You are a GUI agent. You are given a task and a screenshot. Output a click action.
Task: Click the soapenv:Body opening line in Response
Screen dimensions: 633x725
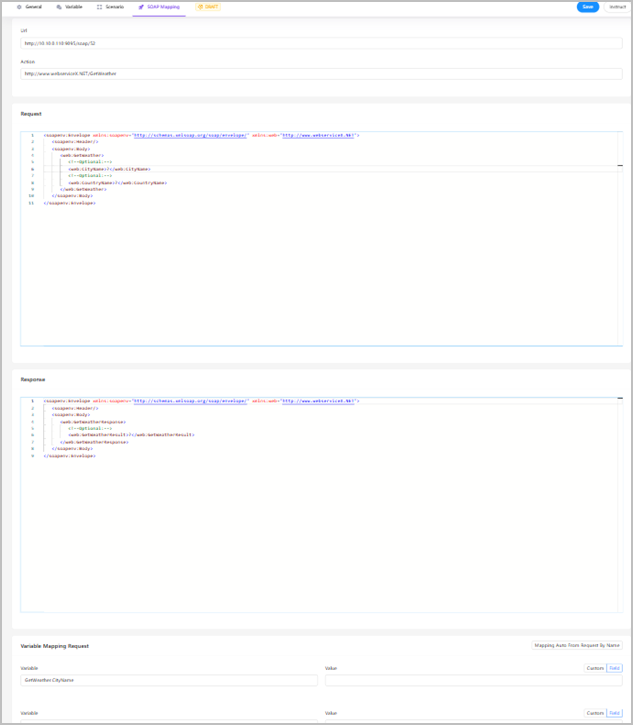pyautogui.click(x=71, y=415)
